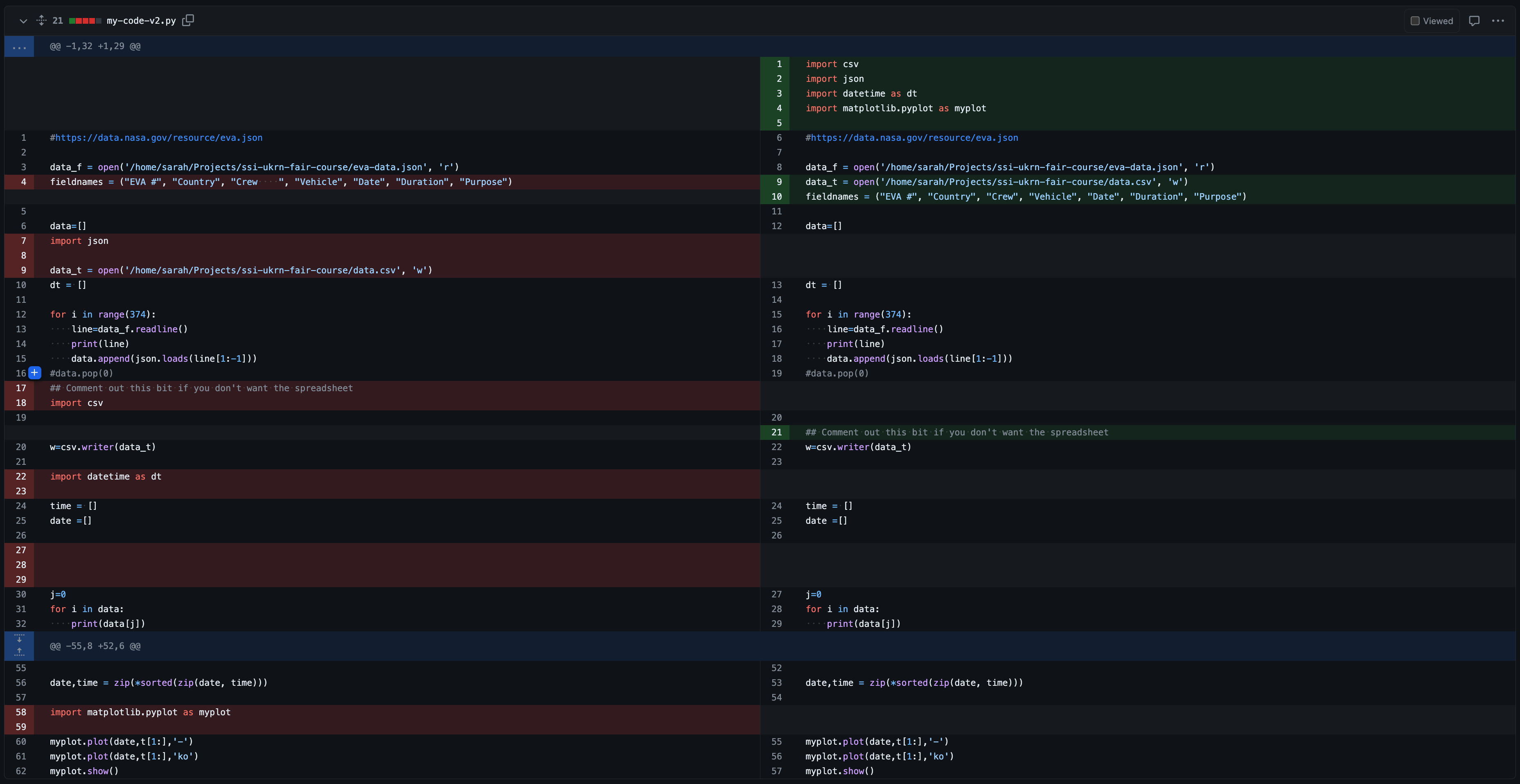This screenshot has width=1520, height=784.
Task: Click line number 10 beside the fieldnames addition
Action: [778, 196]
